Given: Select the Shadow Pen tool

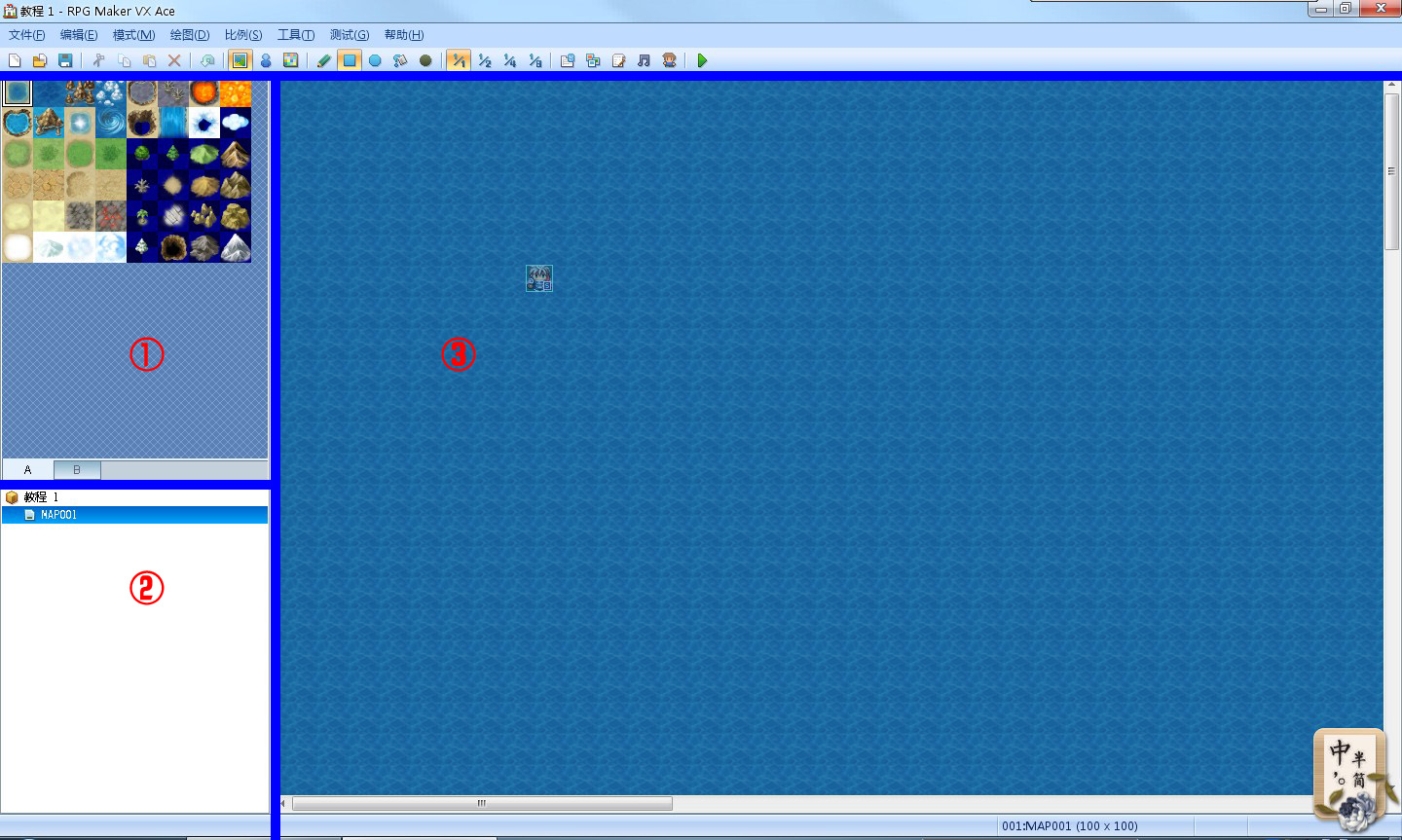Looking at the screenshot, I should pyautogui.click(x=425, y=60).
